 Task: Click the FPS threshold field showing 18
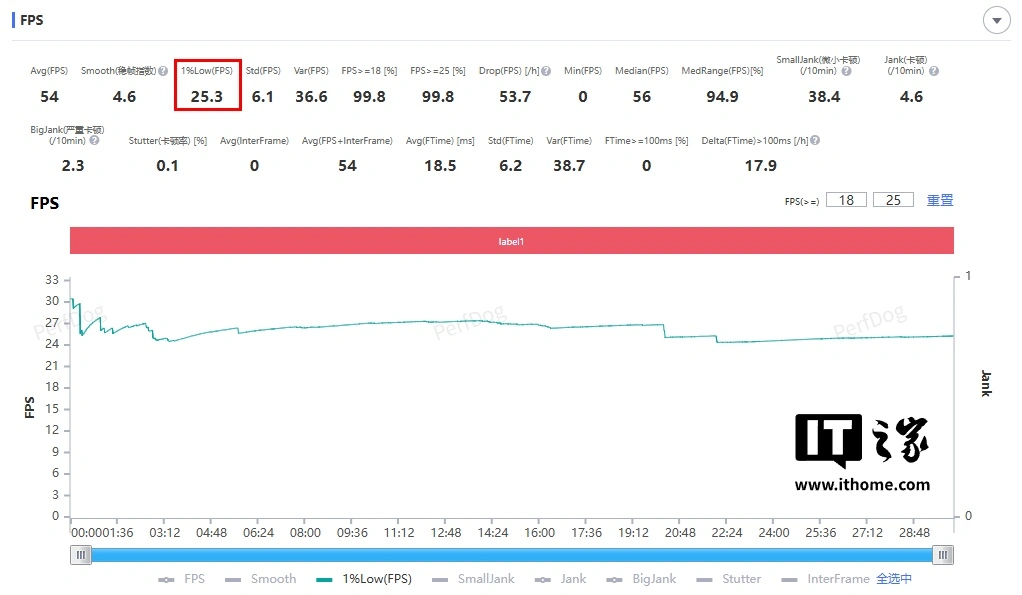pos(846,200)
